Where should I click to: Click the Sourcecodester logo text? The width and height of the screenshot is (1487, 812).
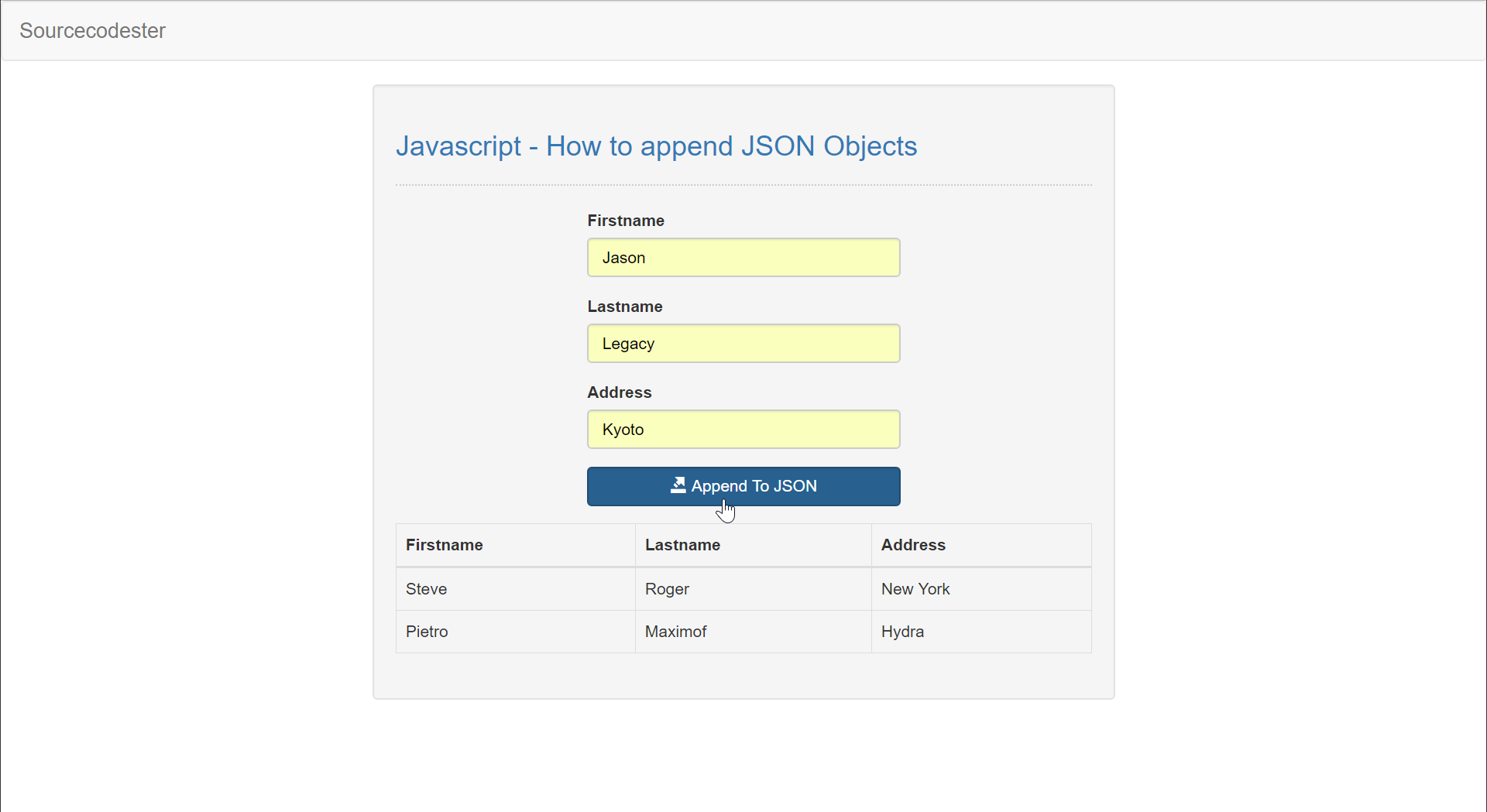click(x=92, y=30)
